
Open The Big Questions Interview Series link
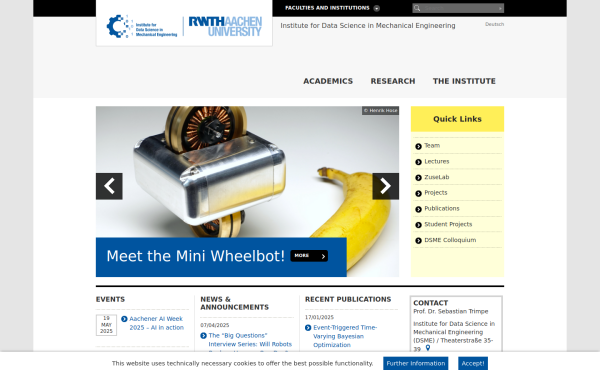coord(250,341)
